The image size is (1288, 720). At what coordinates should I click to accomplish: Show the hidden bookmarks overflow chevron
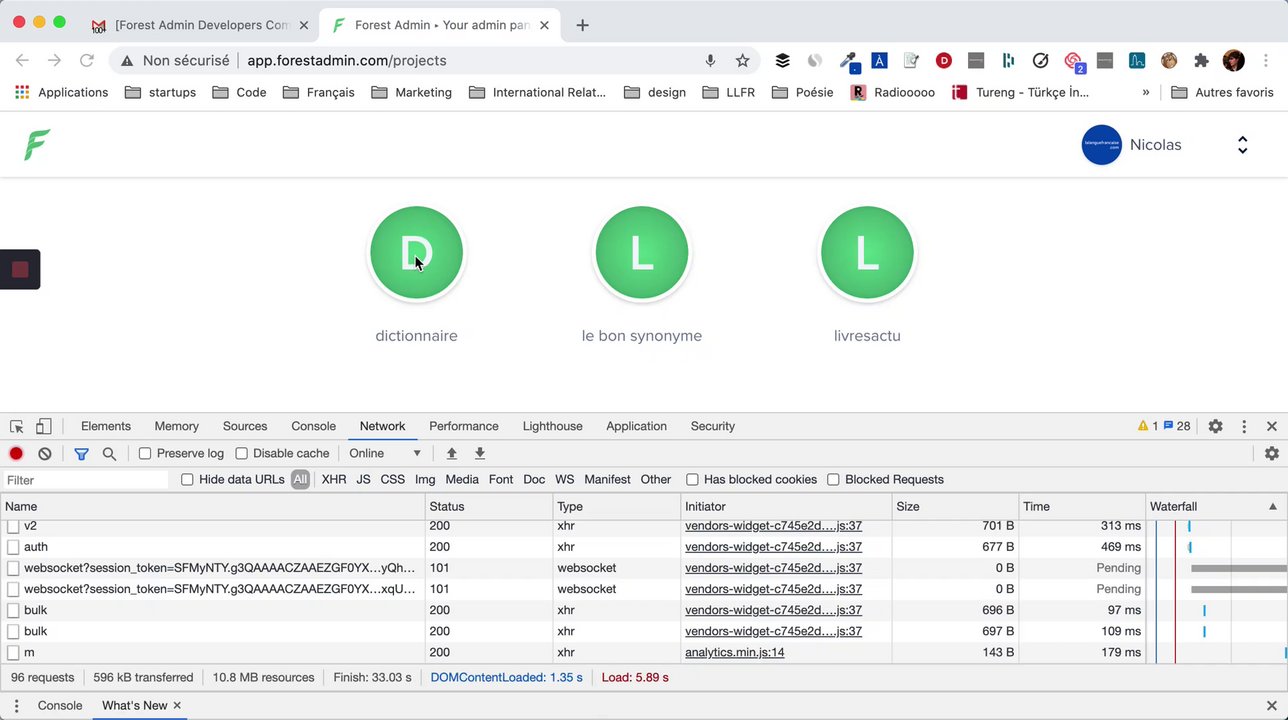coord(1145,92)
